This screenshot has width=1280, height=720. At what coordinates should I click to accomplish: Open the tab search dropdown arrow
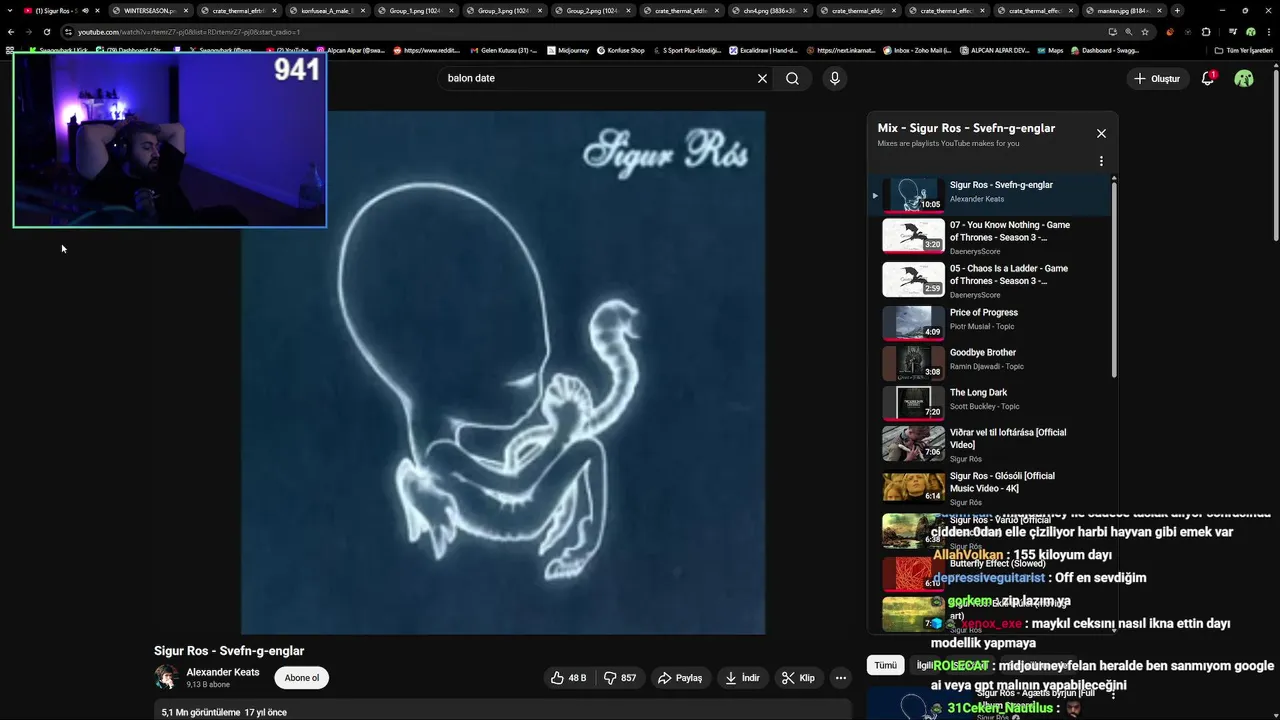[x=8, y=10]
